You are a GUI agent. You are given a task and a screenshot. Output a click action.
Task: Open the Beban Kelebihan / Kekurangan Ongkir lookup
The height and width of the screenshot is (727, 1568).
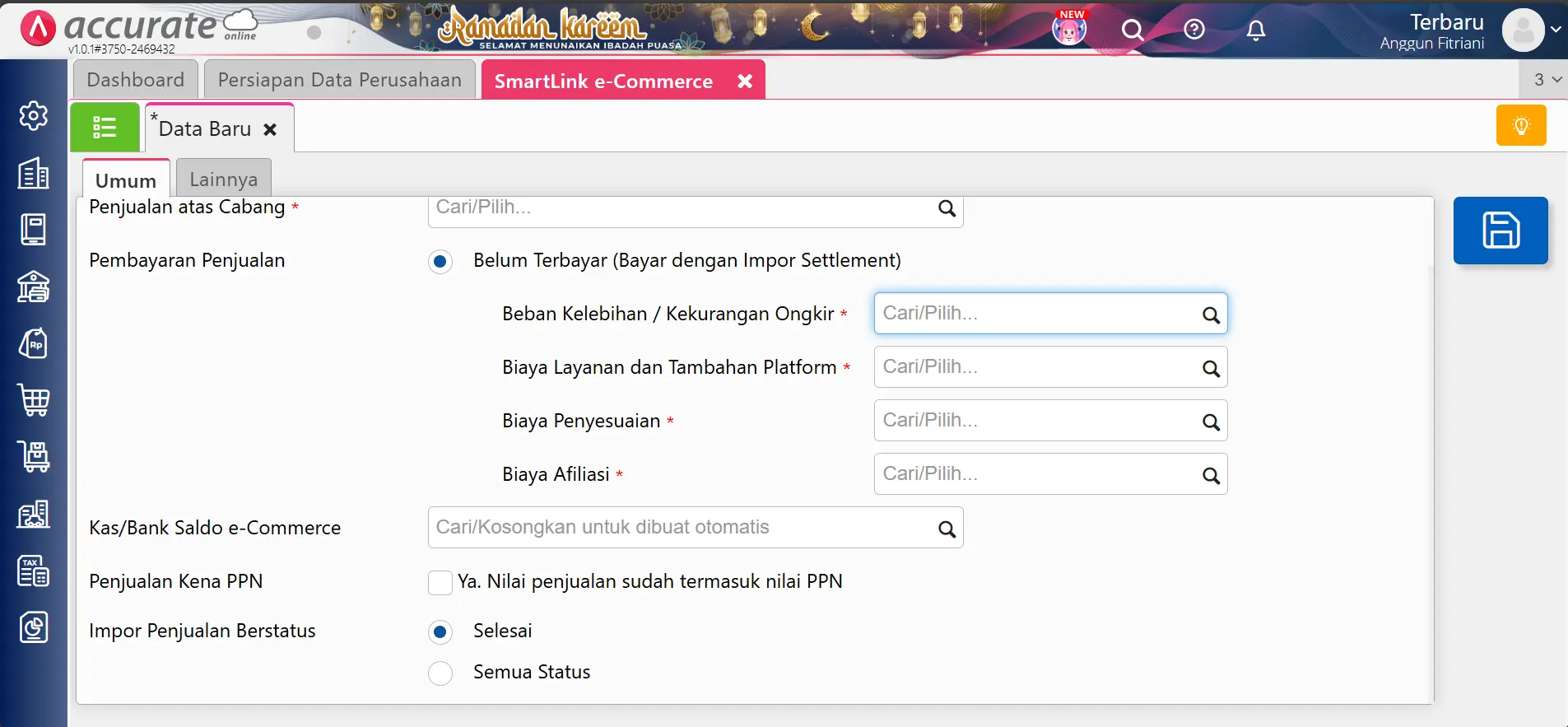tap(1050, 314)
